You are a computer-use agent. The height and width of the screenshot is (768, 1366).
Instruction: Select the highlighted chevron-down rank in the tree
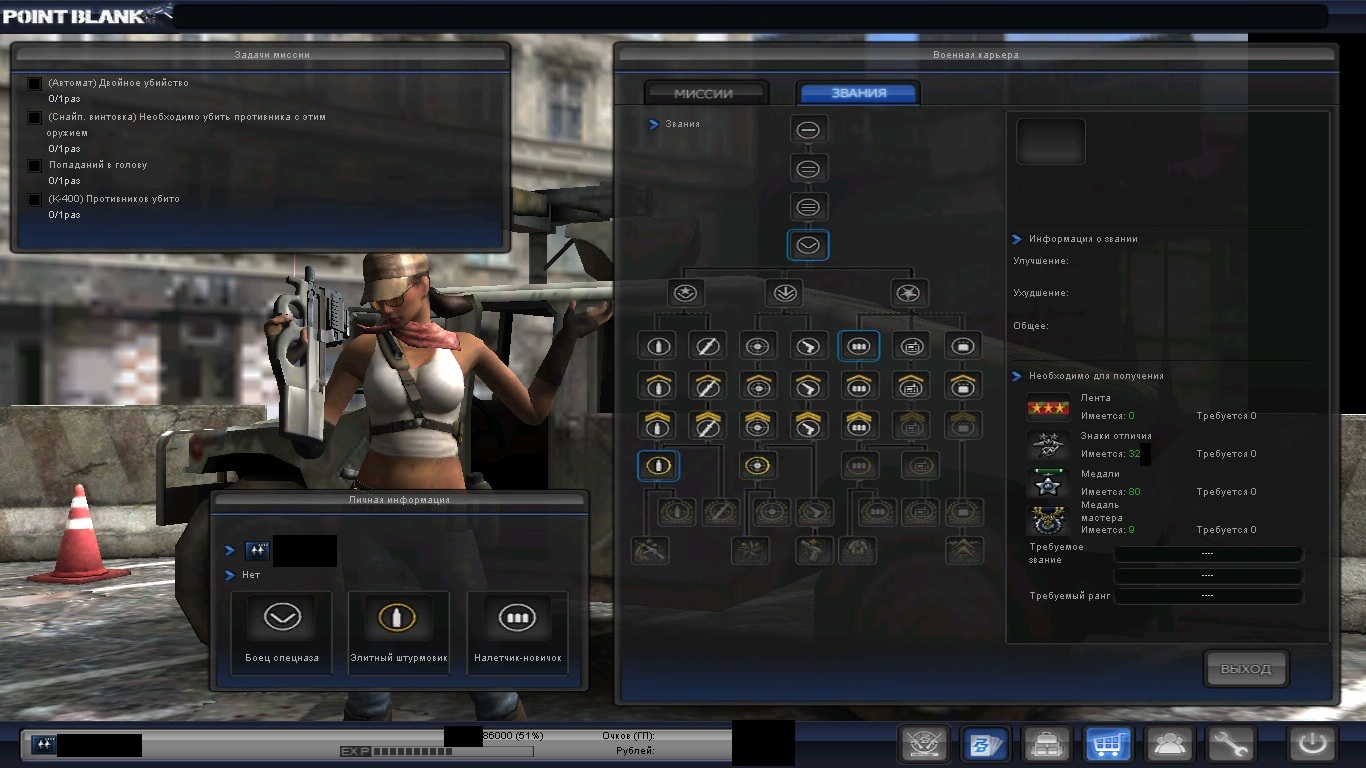click(x=808, y=245)
